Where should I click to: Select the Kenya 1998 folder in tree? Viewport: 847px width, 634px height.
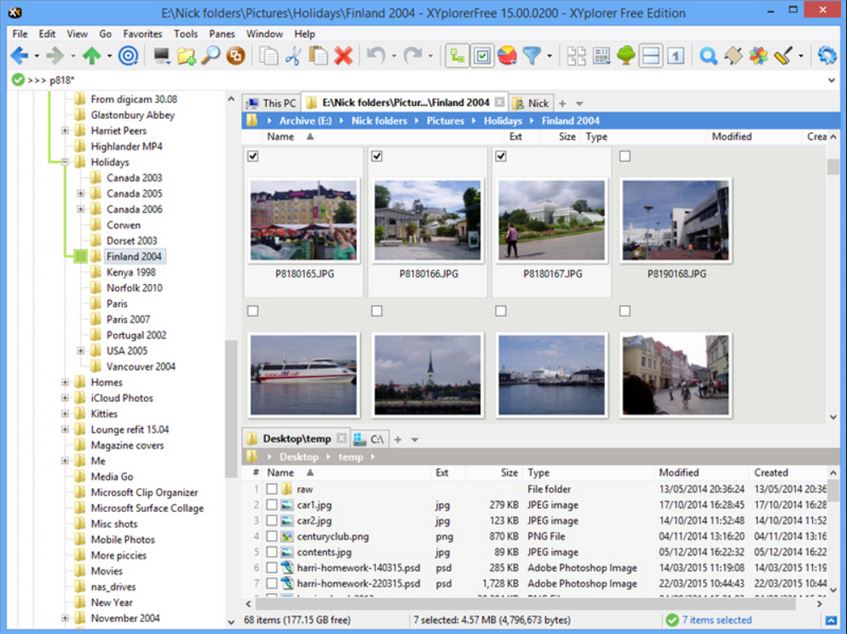click(x=130, y=272)
